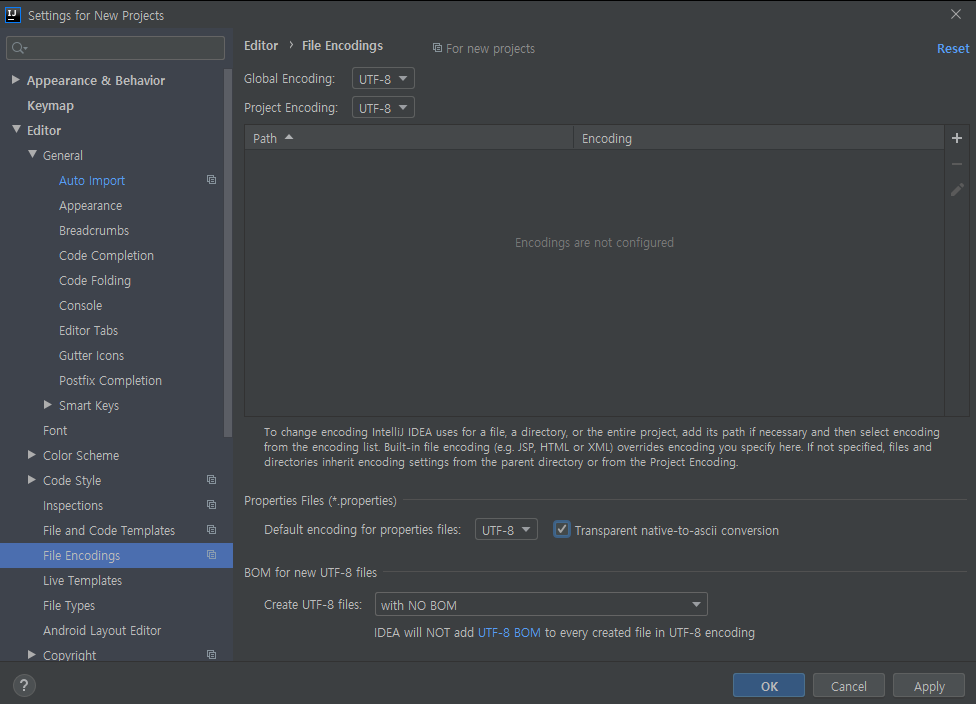
Task: Open Editor Tabs settings
Action: click(88, 331)
